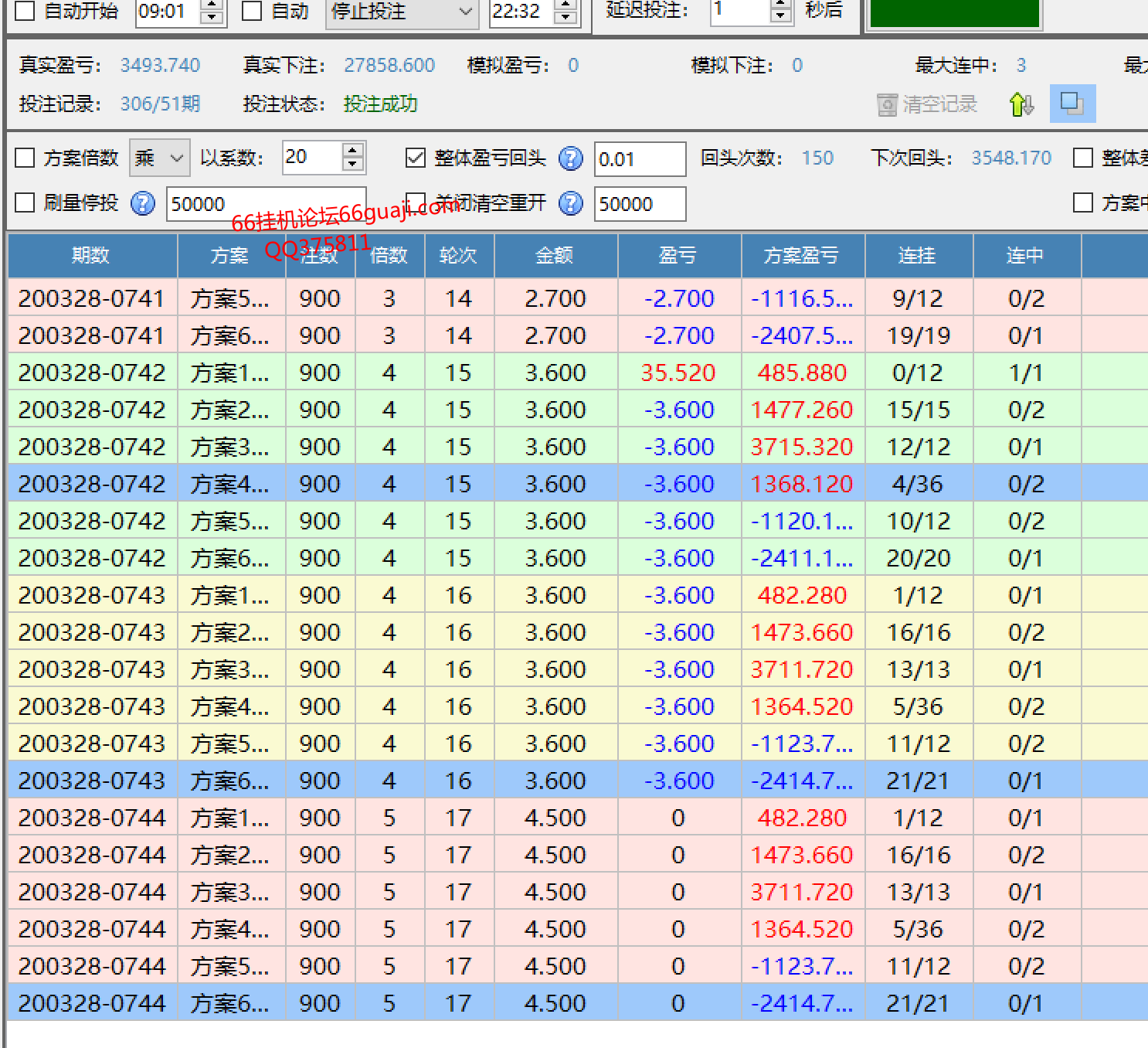This screenshot has width=1148, height=1048.
Task: Click the 回头次数 value 150
Action: pos(817,158)
